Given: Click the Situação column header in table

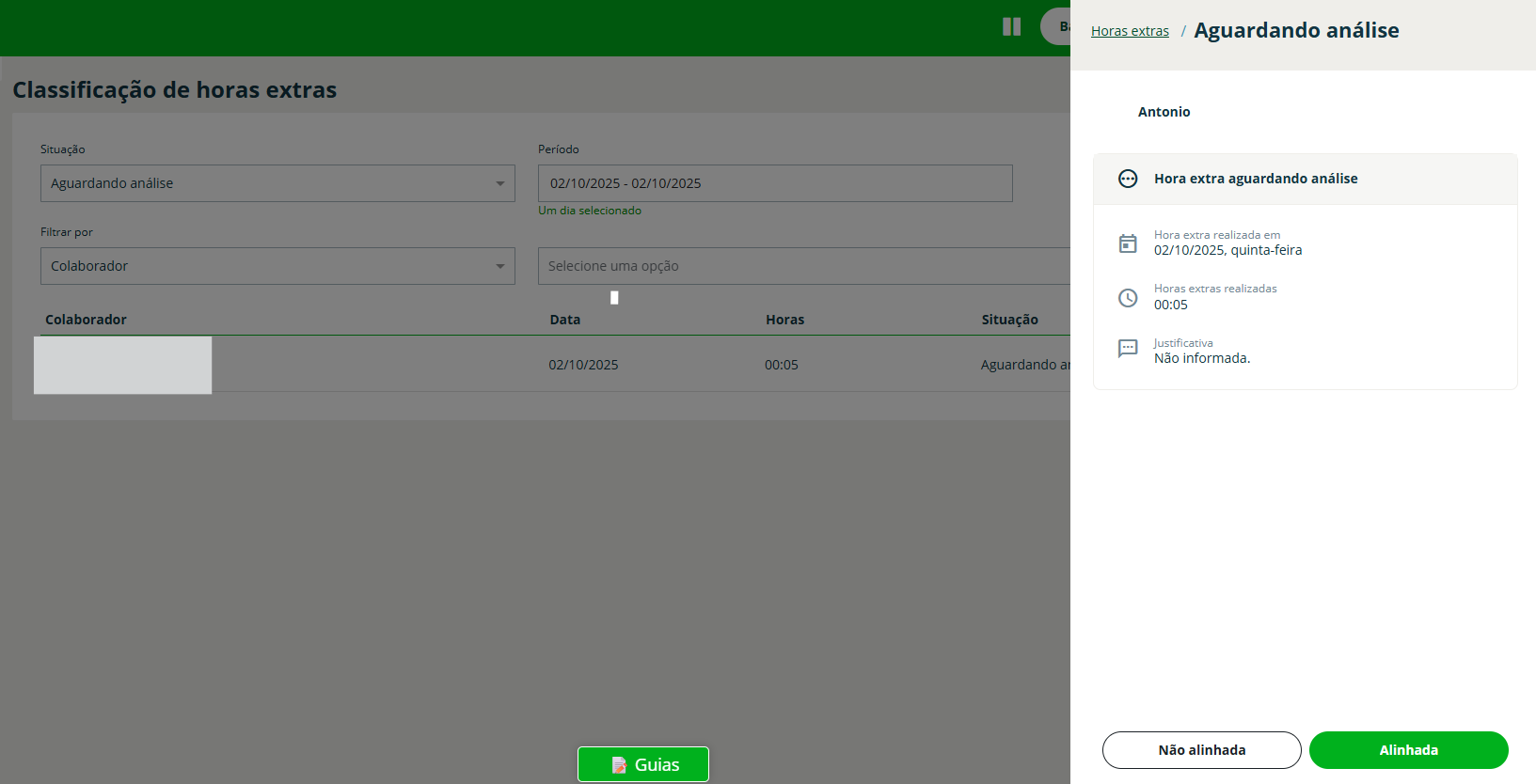Looking at the screenshot, I should 1009,320.
